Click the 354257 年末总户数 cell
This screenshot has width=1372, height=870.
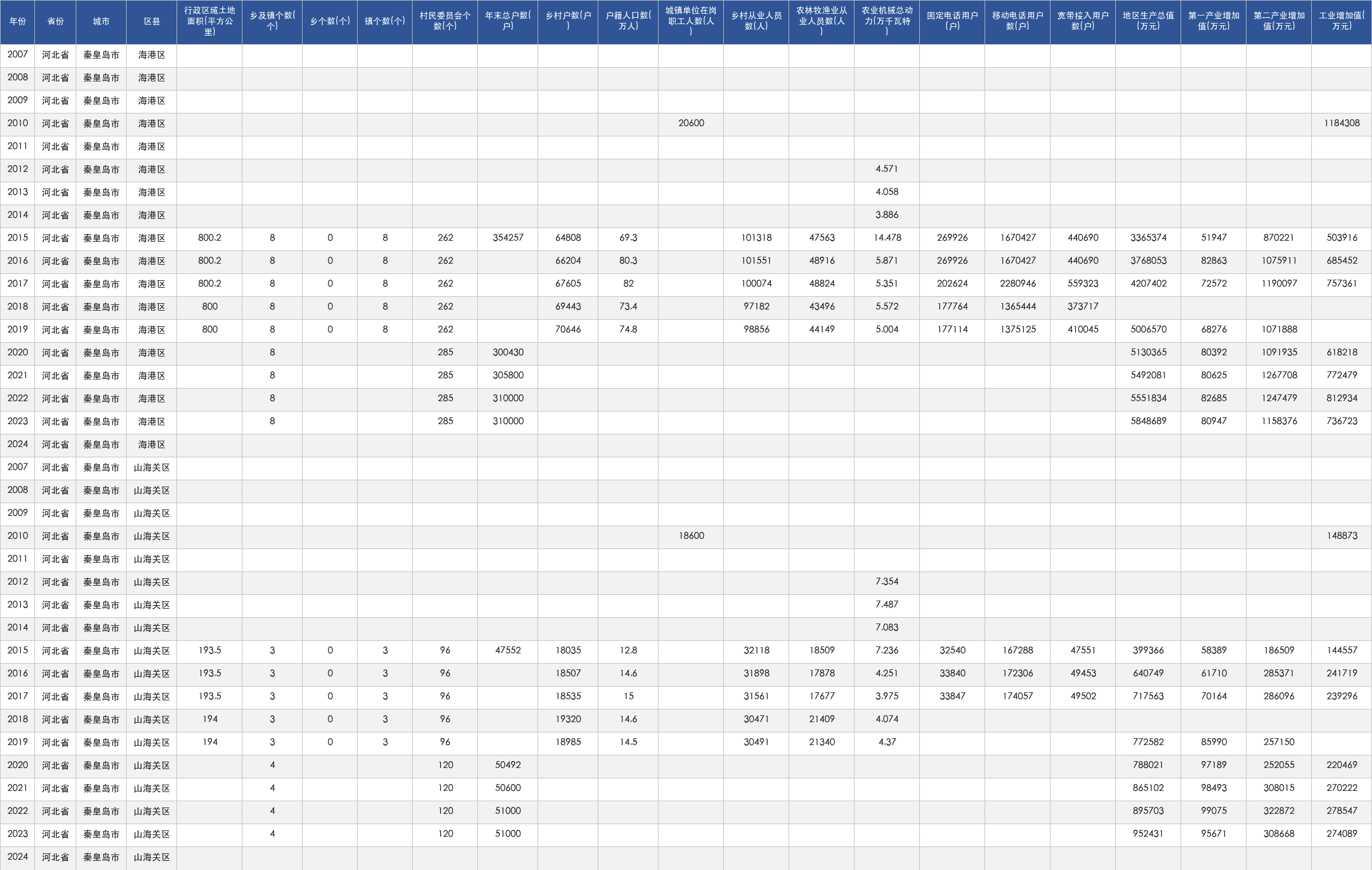[x=508, y=238]
